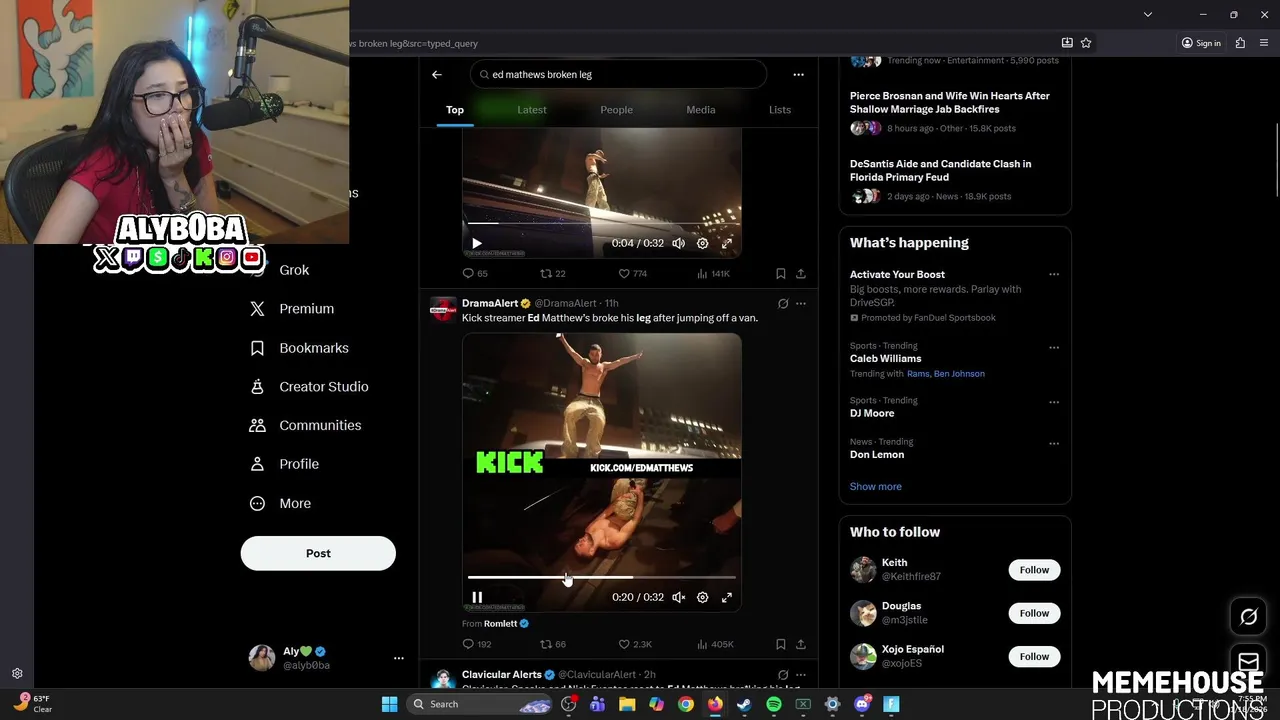Go back with the search page arrow
This screenshot has height=720, width=1280.
click(437, 75)
